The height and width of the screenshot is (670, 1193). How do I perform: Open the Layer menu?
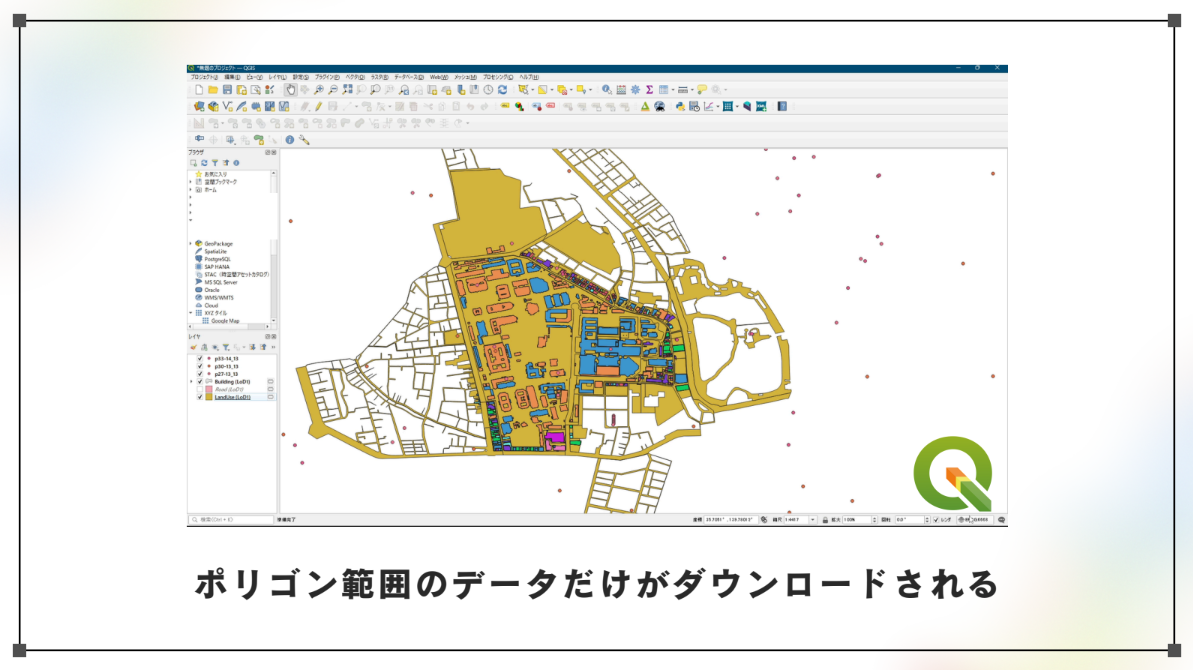[278, 77]
